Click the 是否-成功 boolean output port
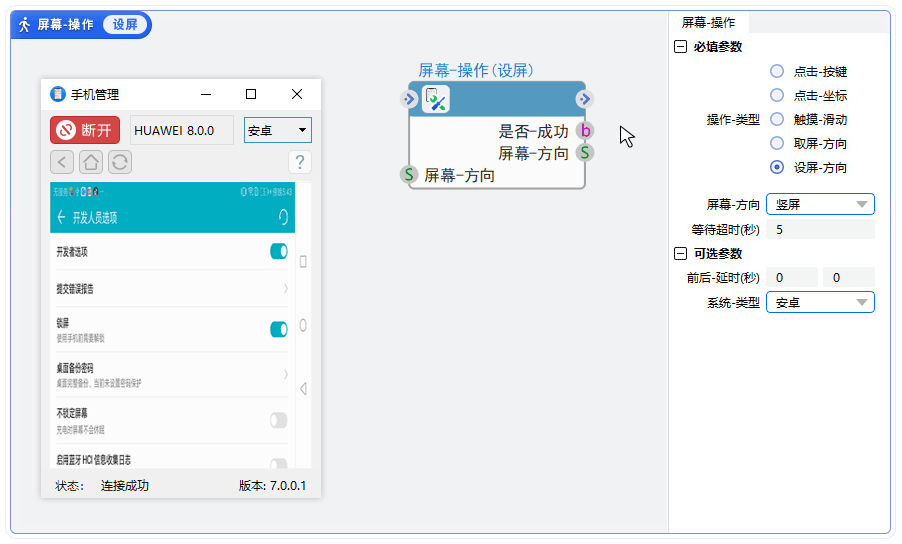This screenshot has width=902, height=544. click(585, 131)
